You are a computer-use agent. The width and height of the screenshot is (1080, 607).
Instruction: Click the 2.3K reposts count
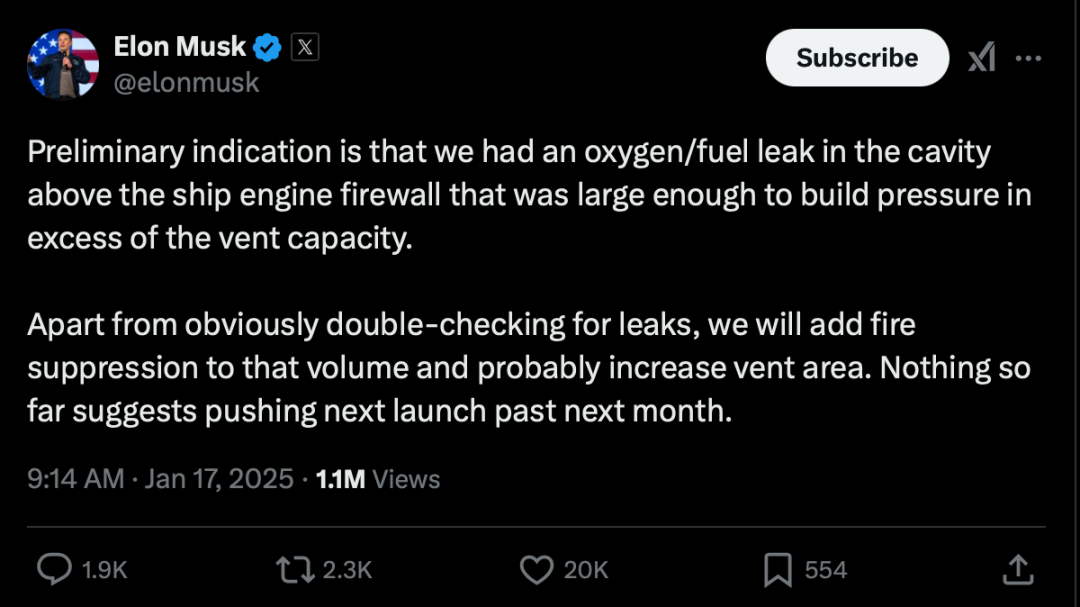coord(347,570)
